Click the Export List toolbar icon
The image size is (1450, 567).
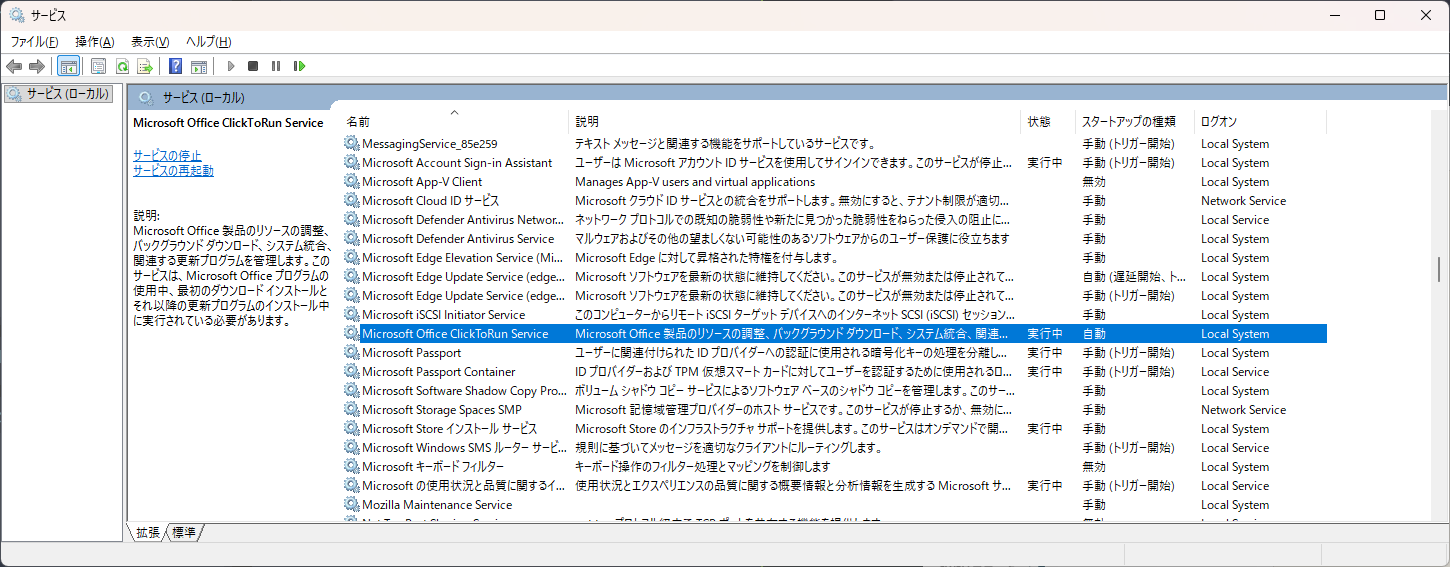tap(145, 66)
